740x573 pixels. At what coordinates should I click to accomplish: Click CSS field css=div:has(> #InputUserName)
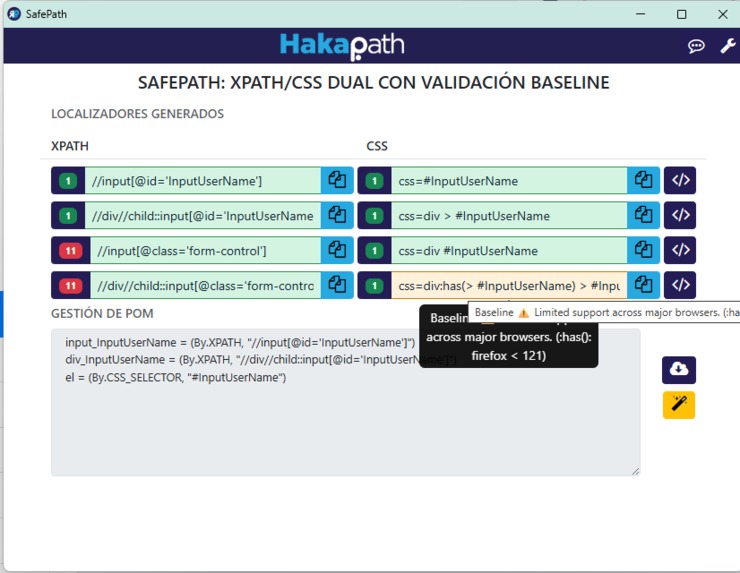pos(509,285)
